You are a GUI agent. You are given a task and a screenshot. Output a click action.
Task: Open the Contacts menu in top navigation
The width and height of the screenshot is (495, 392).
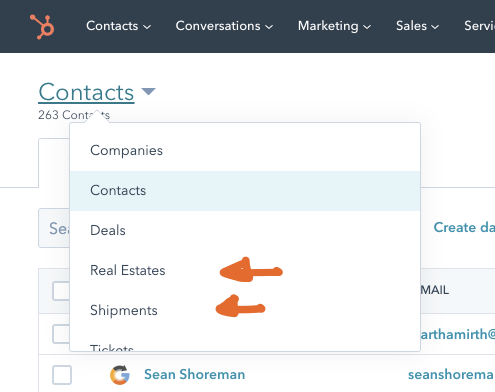(118, 26)
